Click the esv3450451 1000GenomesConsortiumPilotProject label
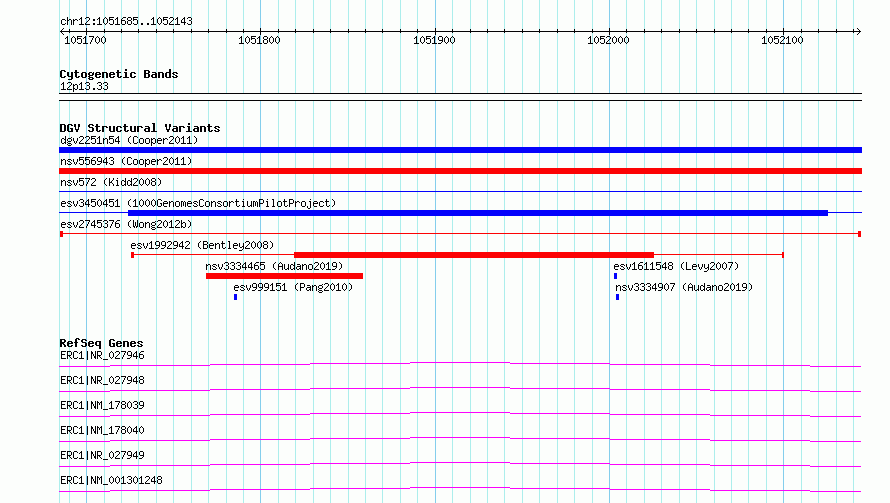This screenshot has height=503, width=890. [198, 203]
